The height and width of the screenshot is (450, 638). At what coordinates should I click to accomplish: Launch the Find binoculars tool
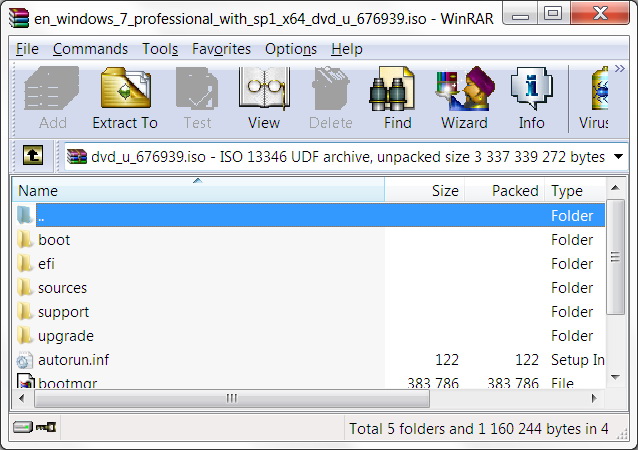397,99
